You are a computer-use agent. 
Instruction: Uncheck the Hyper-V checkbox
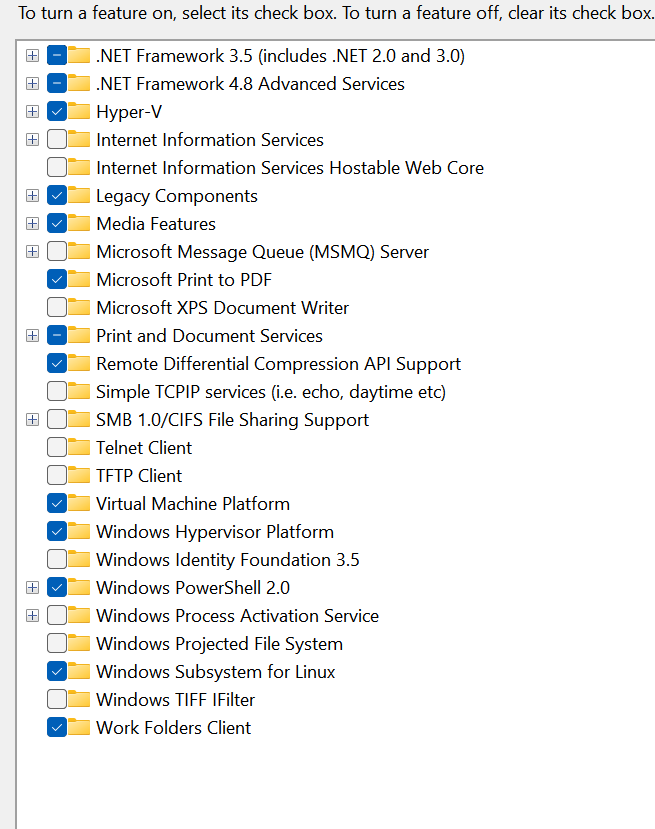(x=57, y=112)
